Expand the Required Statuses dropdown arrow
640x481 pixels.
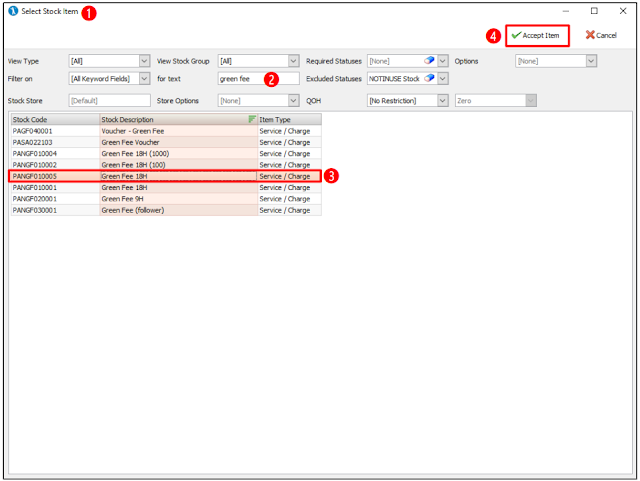coord(443,61)
